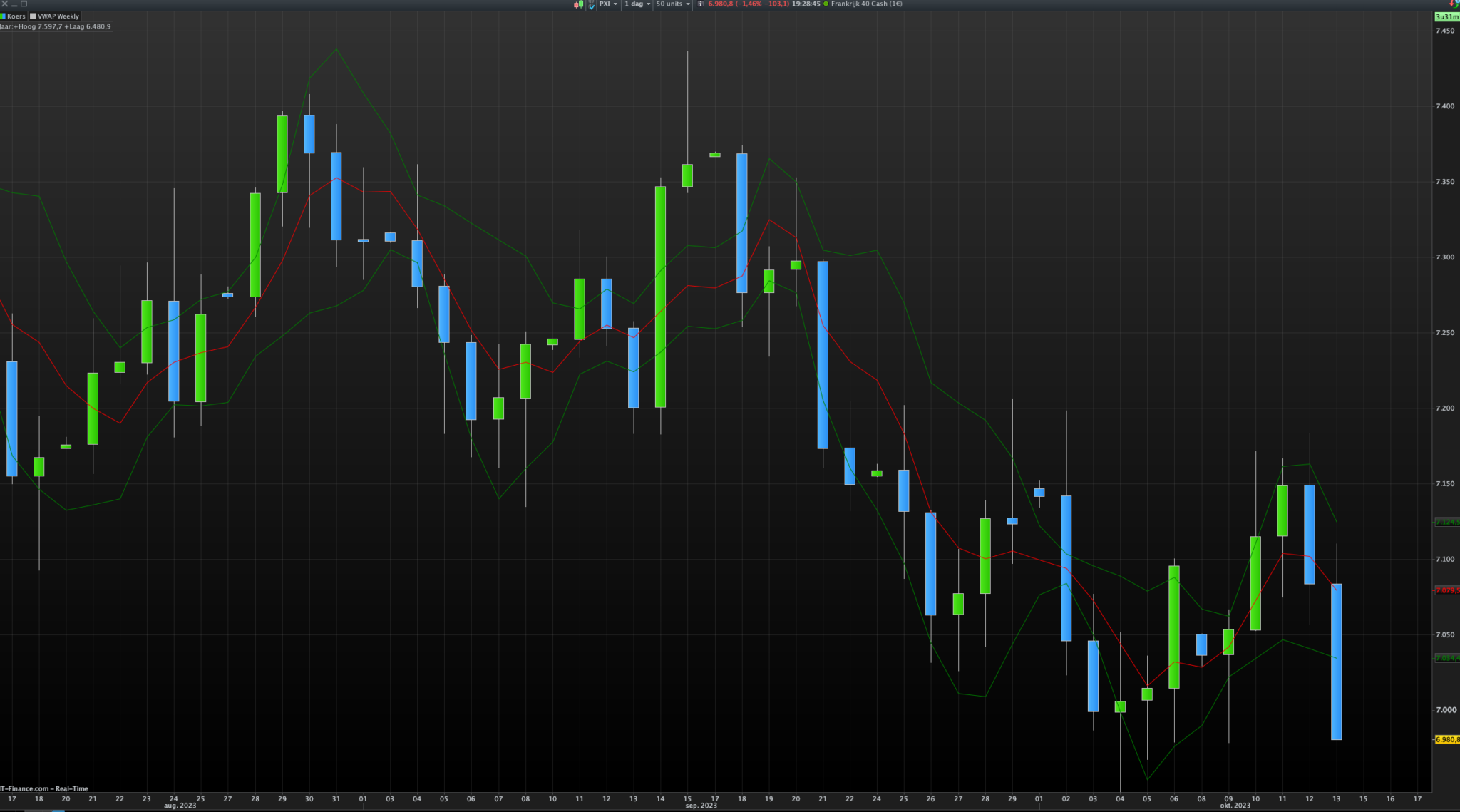Image resolution: width=1460 pixels, height=812 pixels.
Task: Click the Koers green-blue legend icon
Action: [3, 16]
